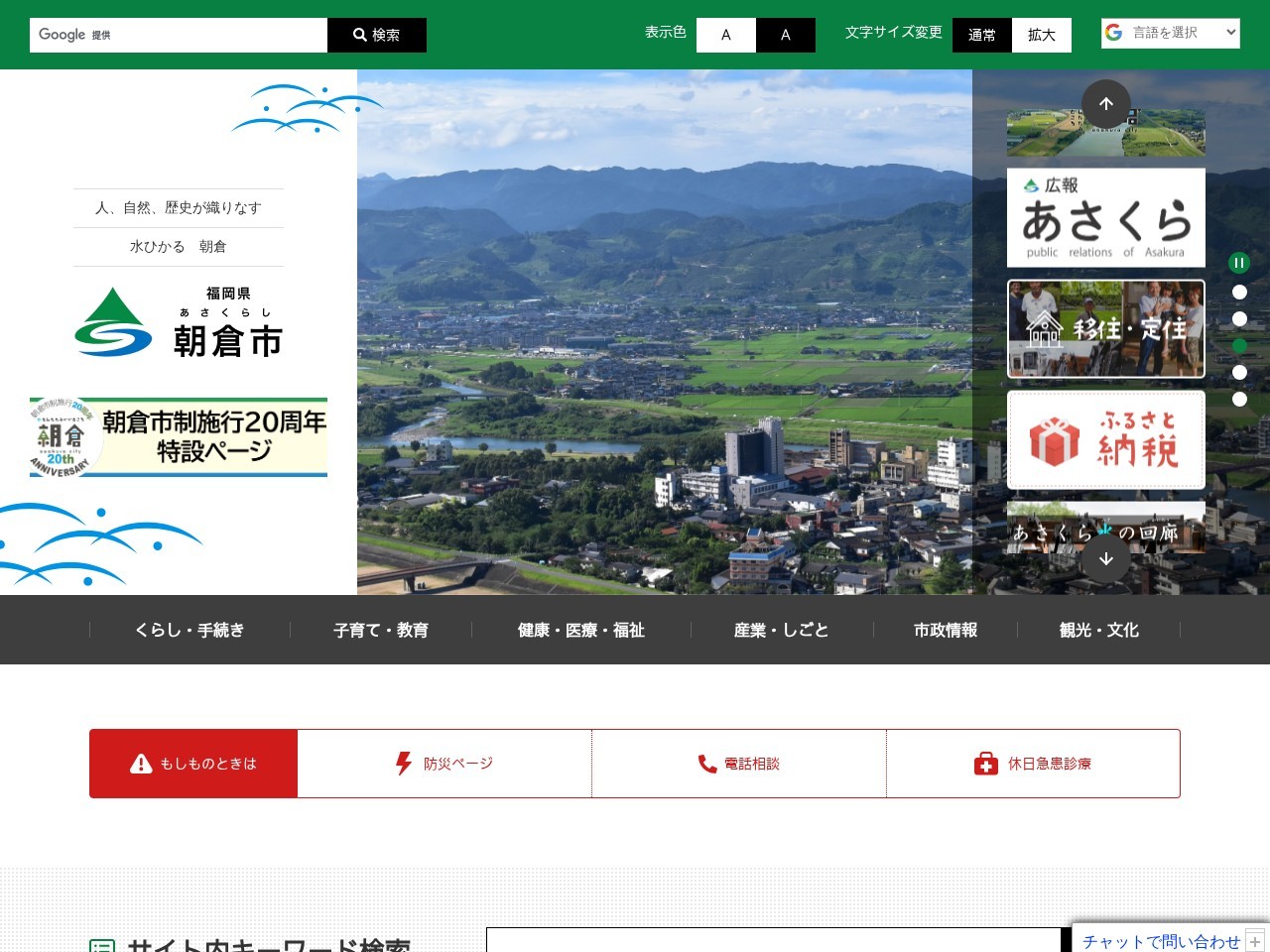Image resolution: width=1270 pixels, height=952 pixels.
Task: Click the medical kit icon for 休日急患診療
Action: click(985, 764)
